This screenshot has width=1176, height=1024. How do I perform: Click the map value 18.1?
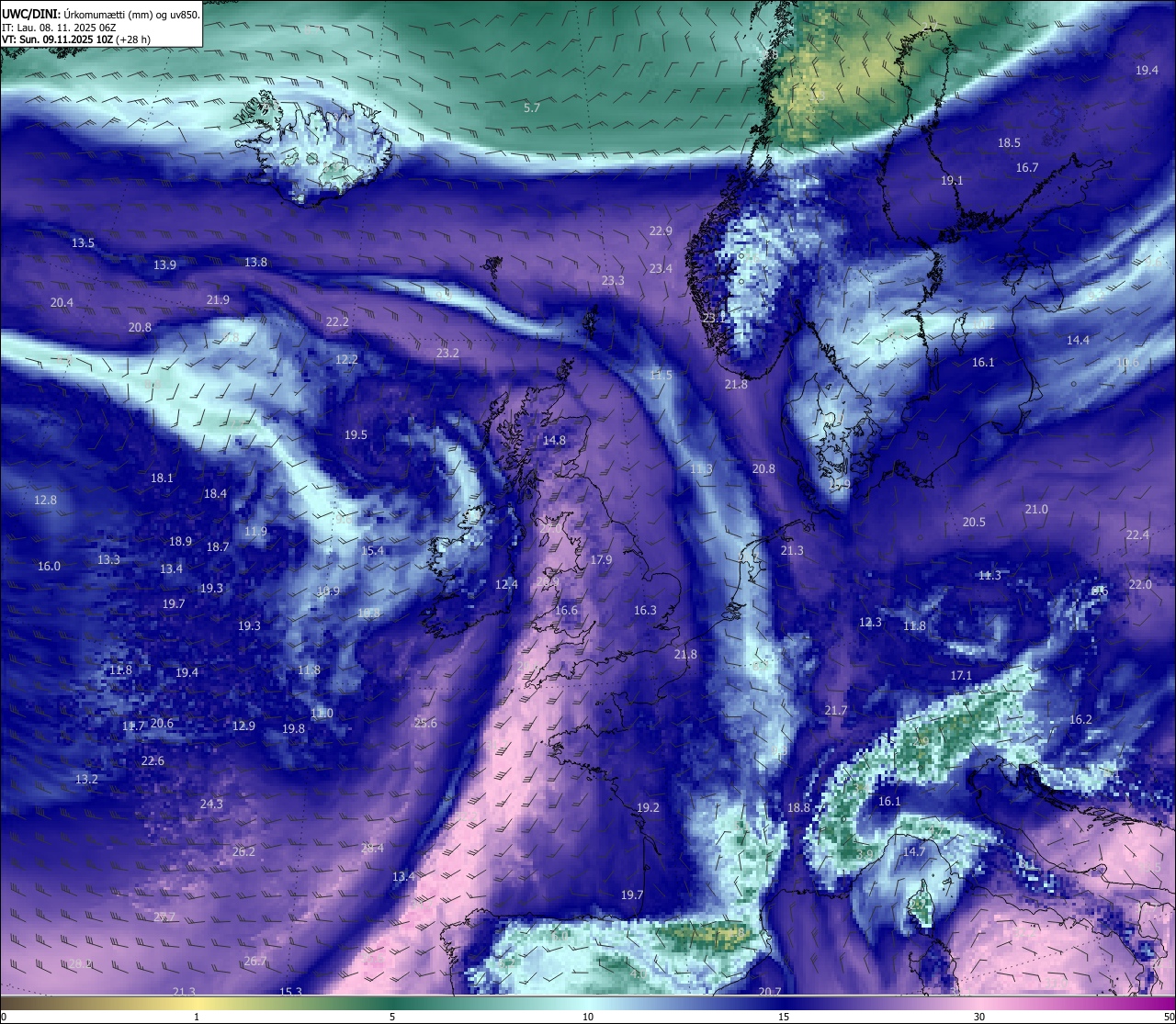162,478
